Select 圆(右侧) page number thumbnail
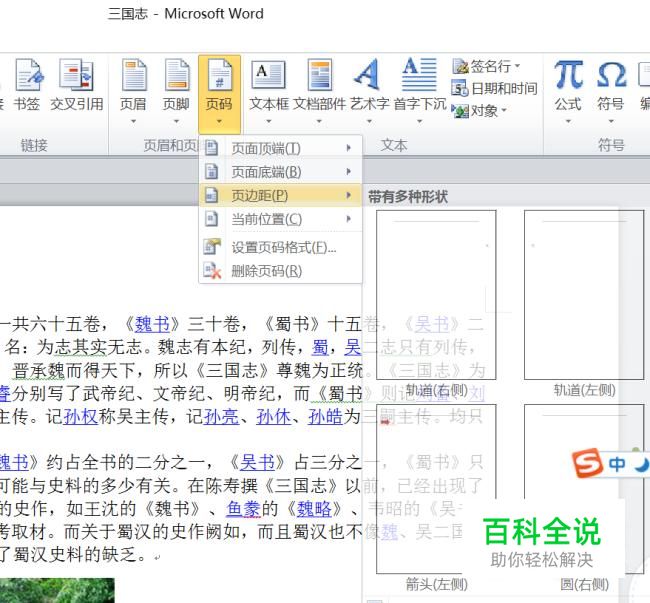Screen dimensions: 650x603 click(x=584, y=489)
